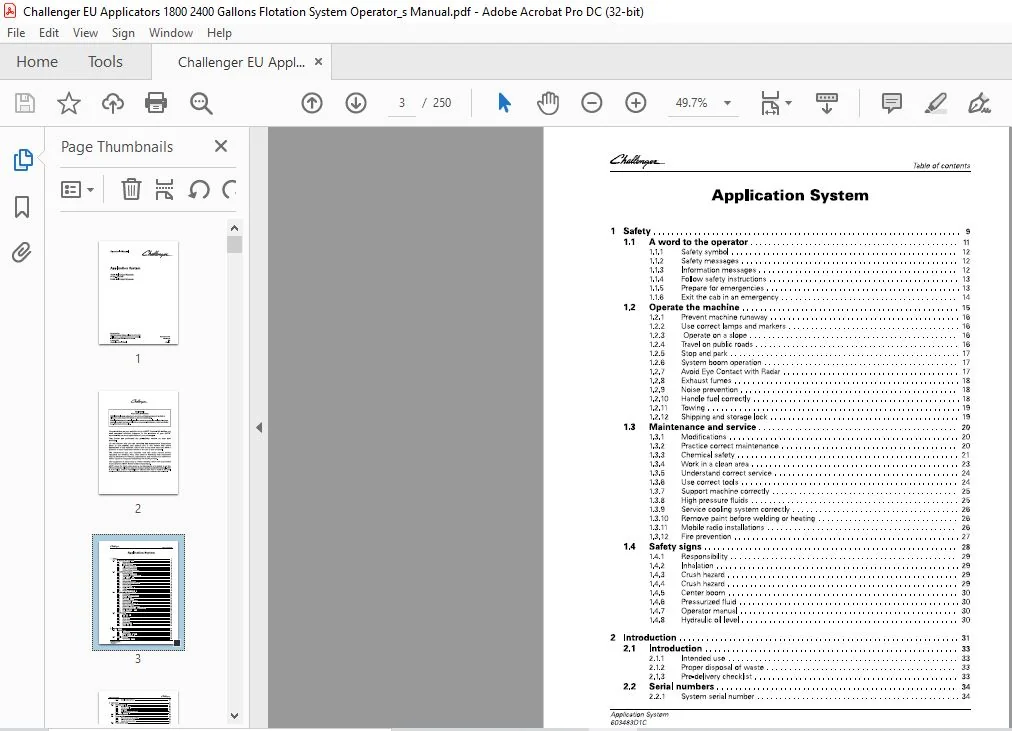This screenshot has height=731, width=1012.
Task: Choose the Selection arrow tool
Action: point(505,103)
